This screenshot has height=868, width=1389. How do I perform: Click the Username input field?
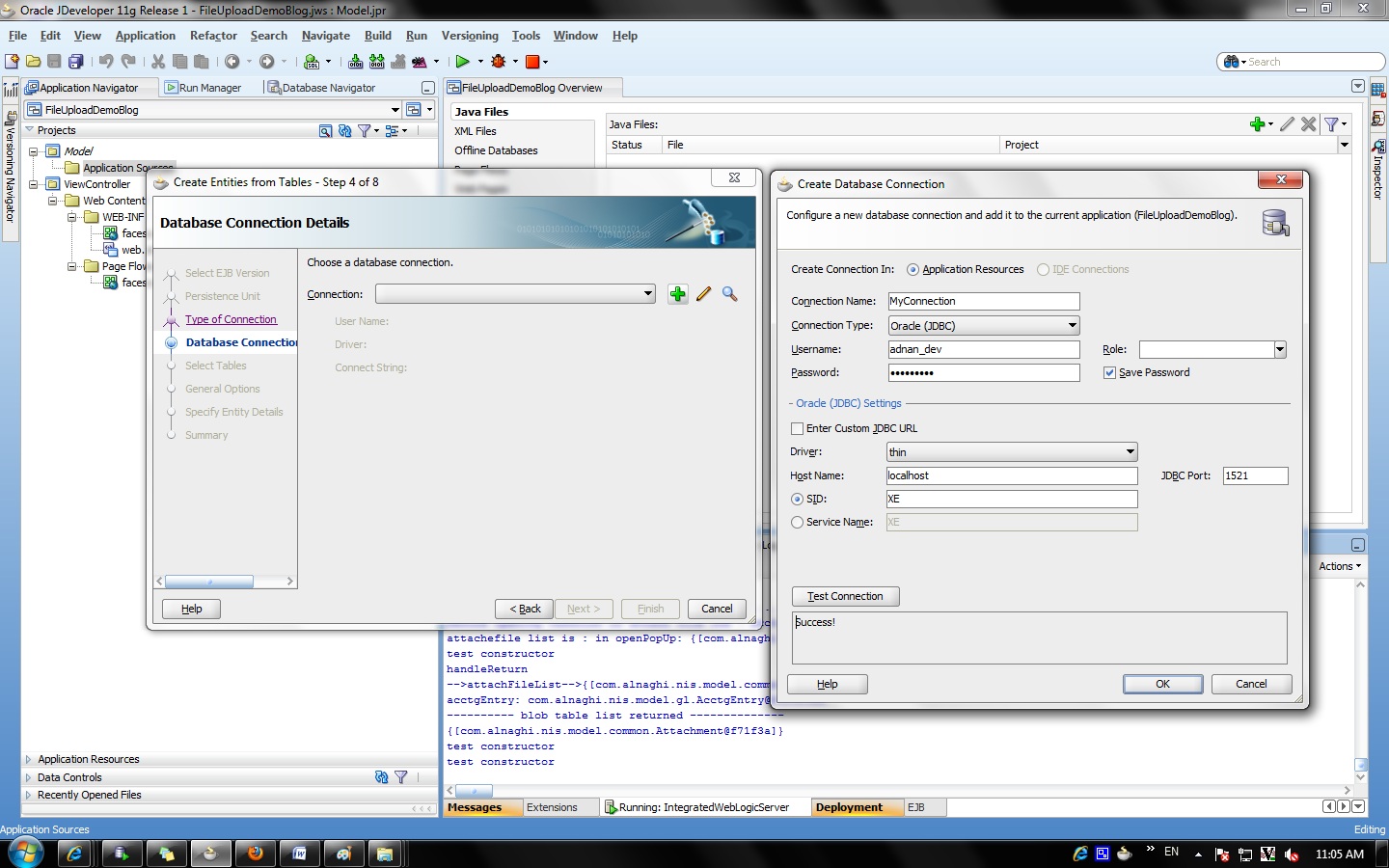[983, 349]
